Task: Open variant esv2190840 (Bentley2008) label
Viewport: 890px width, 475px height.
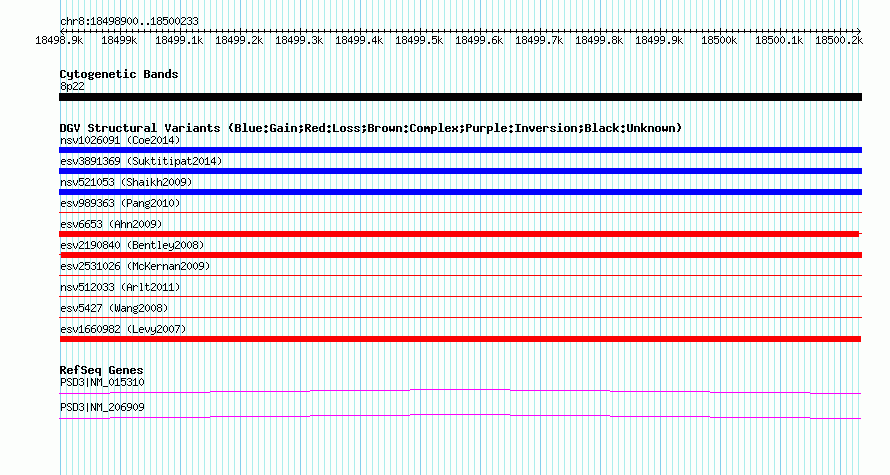Action: pyautogui.click(x=132, y=245)
